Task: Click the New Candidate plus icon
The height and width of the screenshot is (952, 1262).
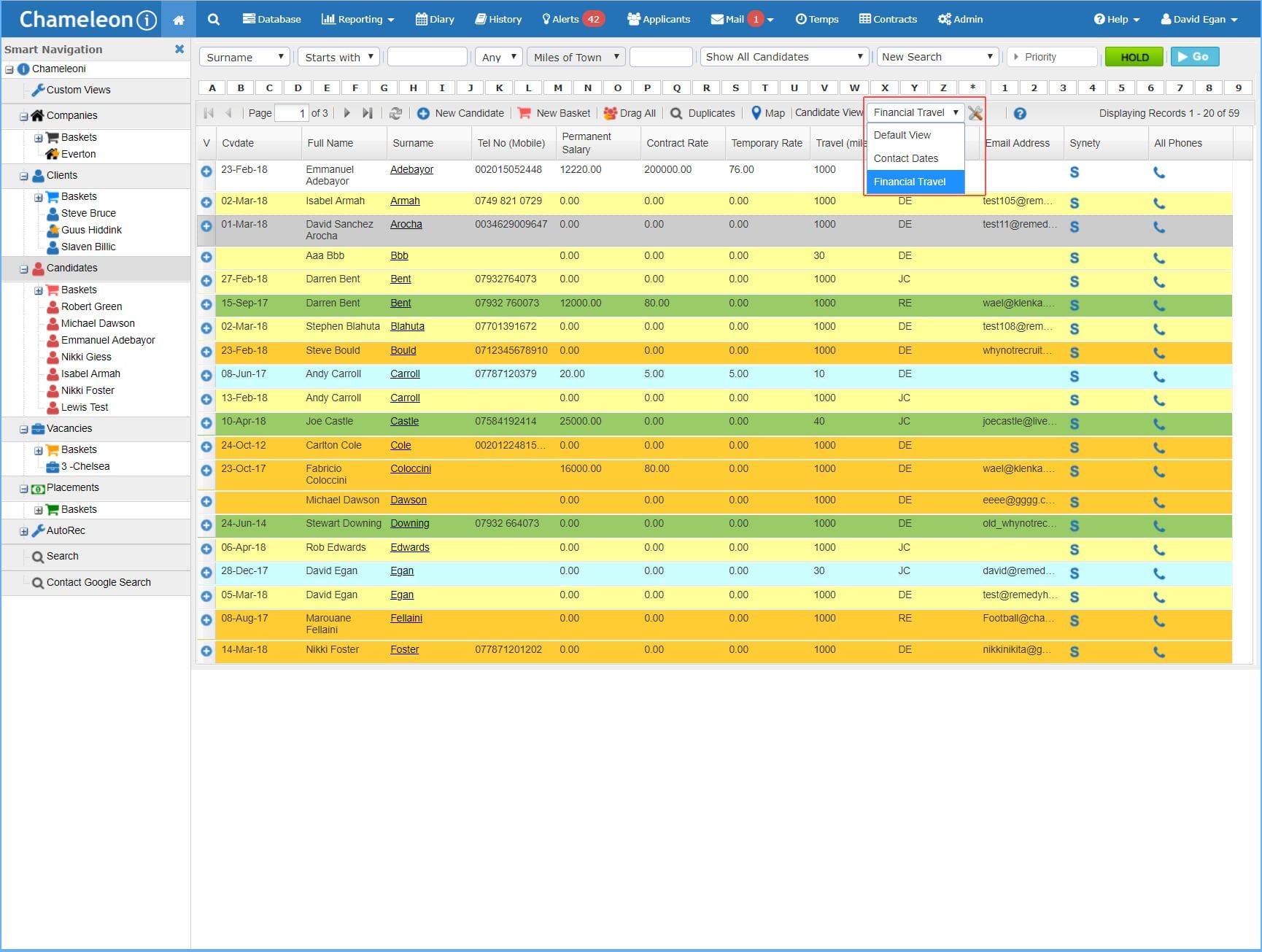Action: (x=423, y=113)
